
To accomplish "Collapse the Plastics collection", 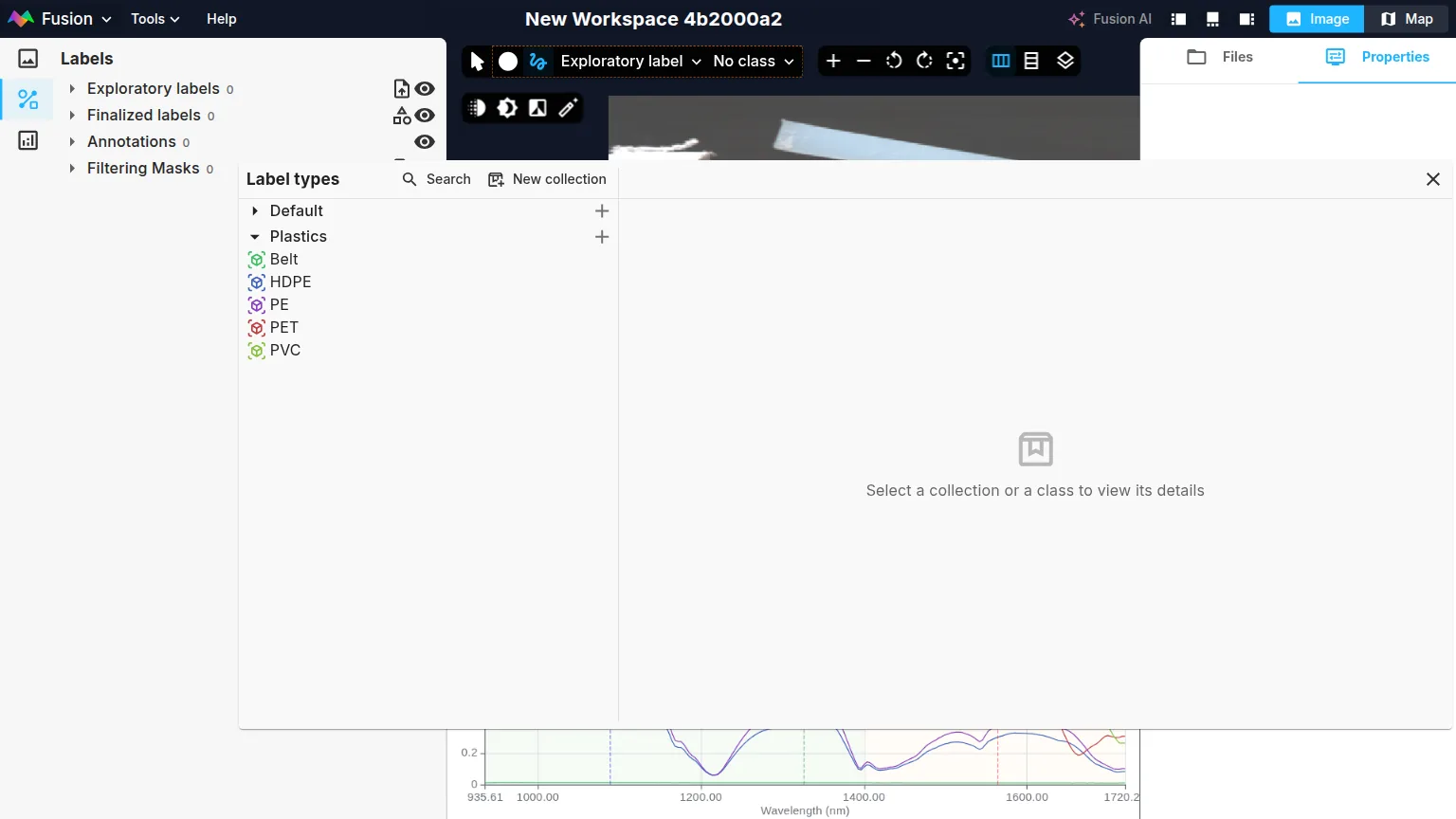I will 255,237.
